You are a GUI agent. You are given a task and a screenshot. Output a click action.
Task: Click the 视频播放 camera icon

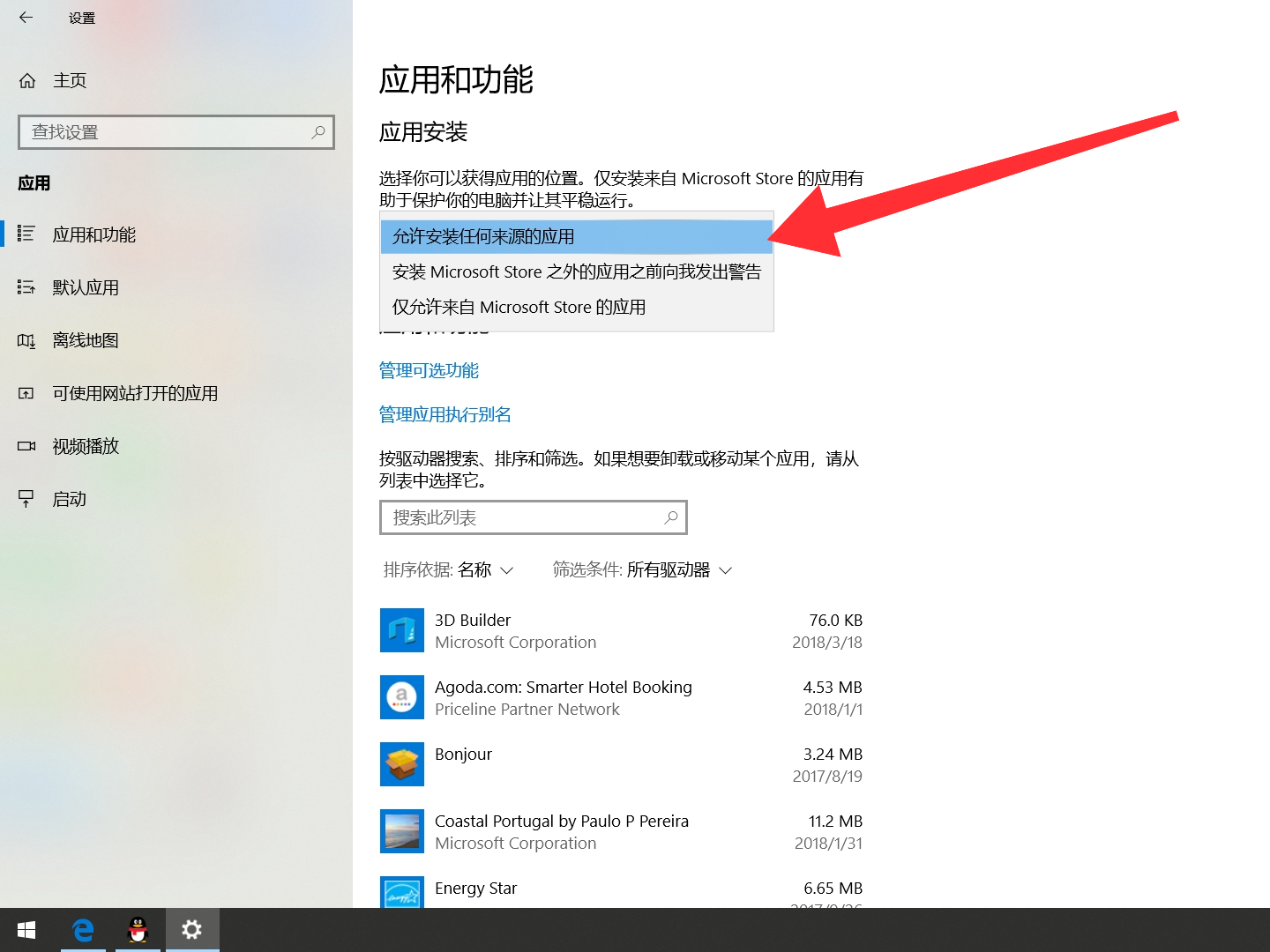click(x=26, y=446)
